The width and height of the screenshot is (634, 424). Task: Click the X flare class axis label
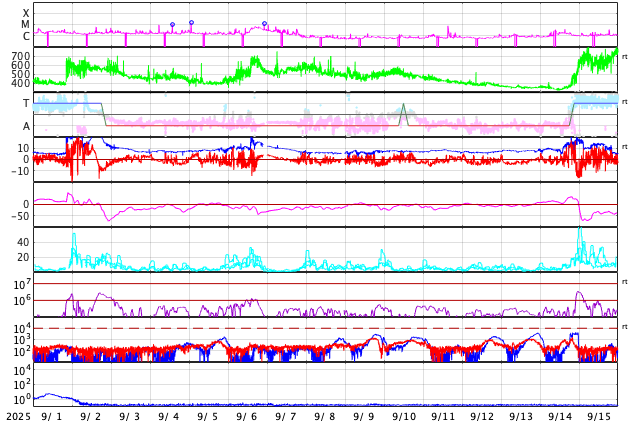click(x=26, y=13)
